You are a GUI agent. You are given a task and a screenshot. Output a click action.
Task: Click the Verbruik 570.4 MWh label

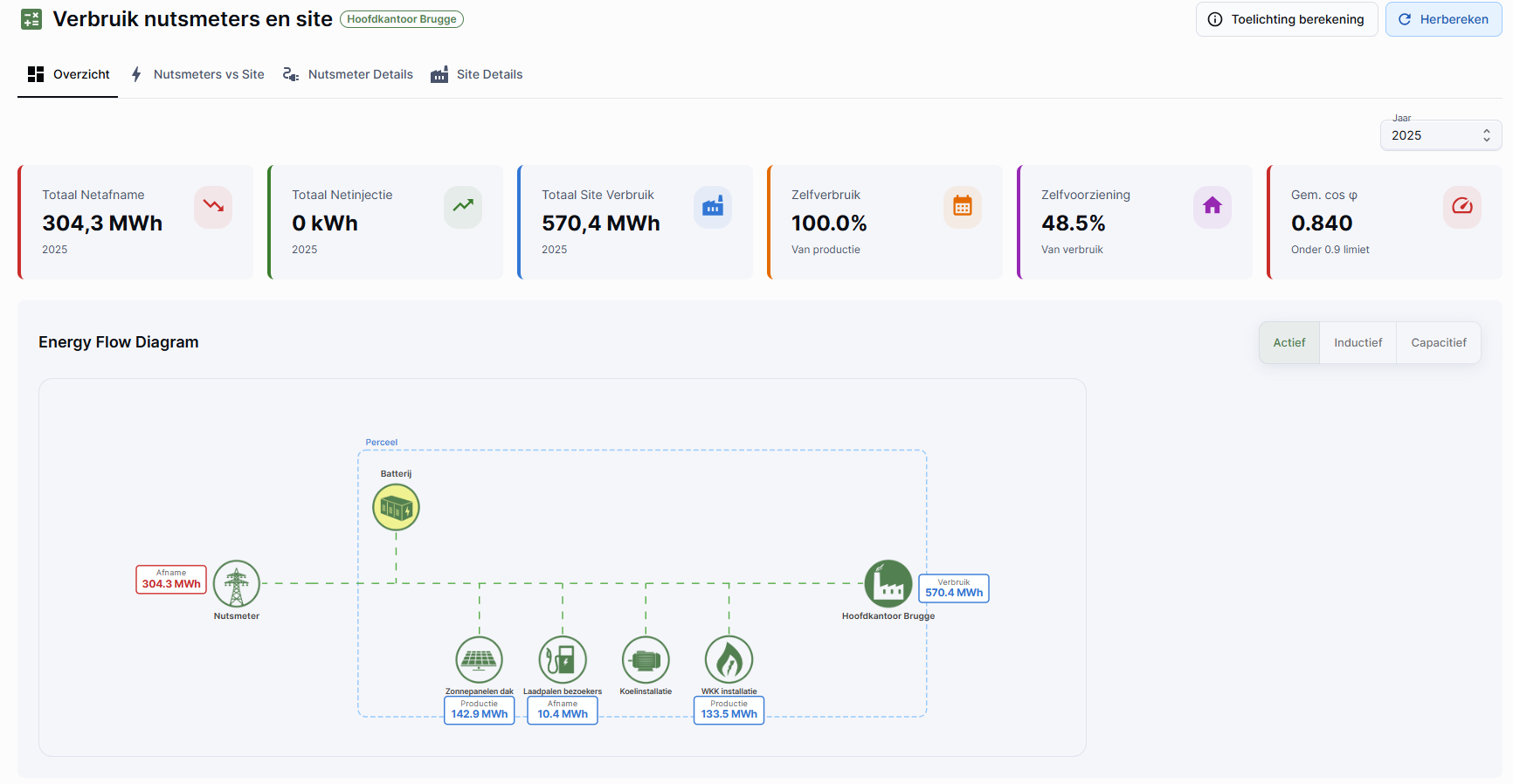coord(954,588)
